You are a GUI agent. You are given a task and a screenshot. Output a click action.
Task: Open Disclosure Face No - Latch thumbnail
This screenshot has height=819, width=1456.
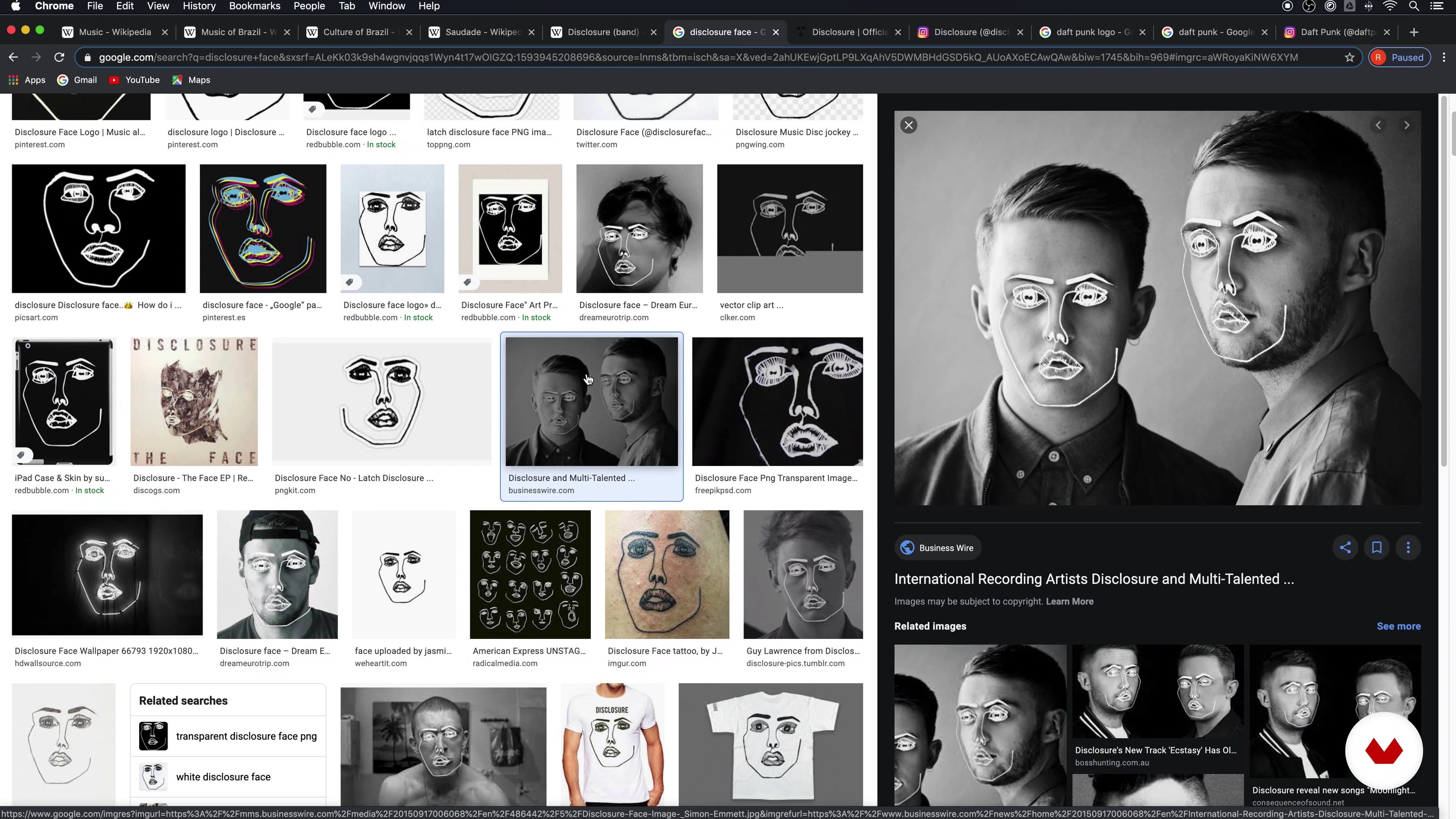click(381, 401)
